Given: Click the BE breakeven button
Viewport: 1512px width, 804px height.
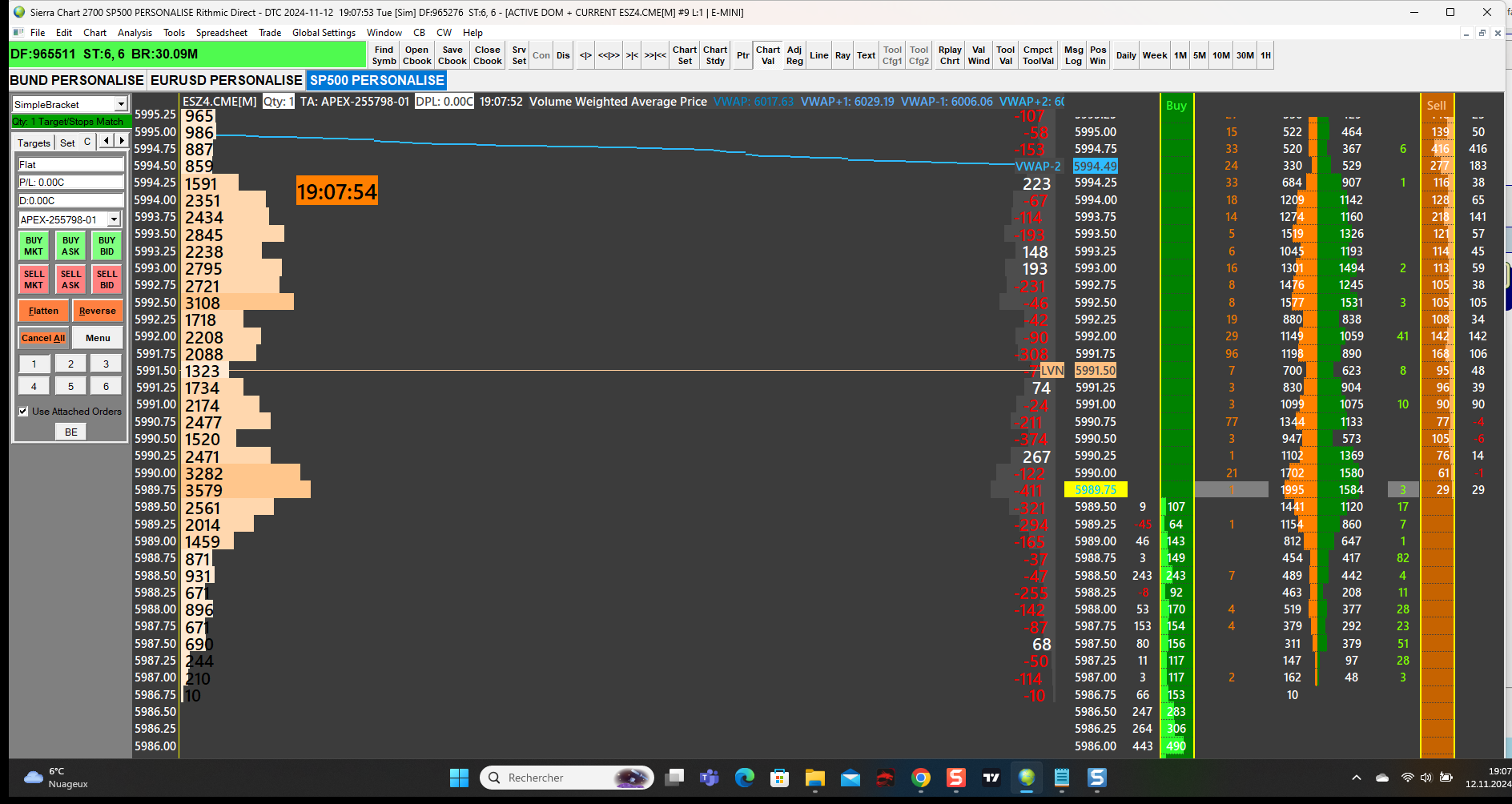Looking at the screenshot, I should pos(71,432).
